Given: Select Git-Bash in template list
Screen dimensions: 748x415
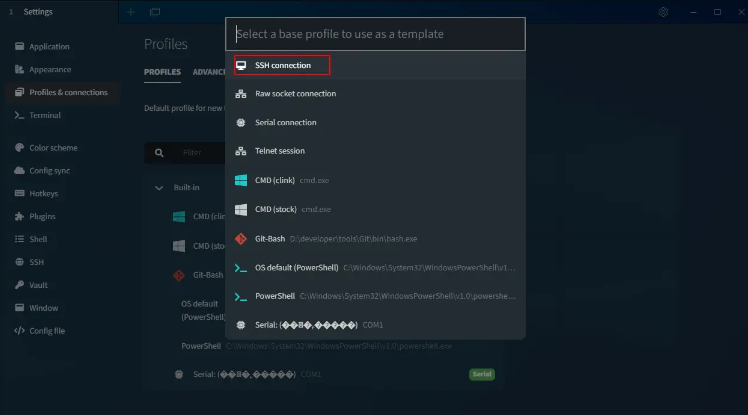Looking at the screenshot, I should [x=375, y=239].
